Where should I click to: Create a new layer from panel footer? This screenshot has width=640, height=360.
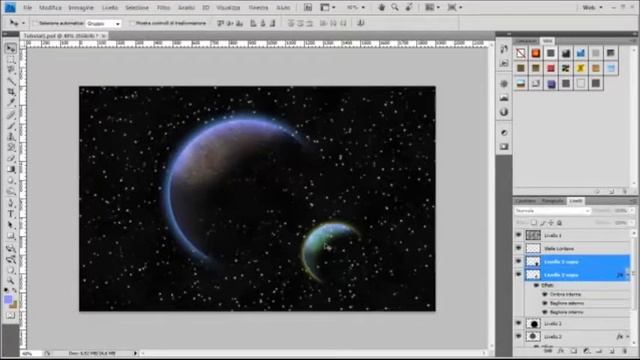(x=612, y=351)
